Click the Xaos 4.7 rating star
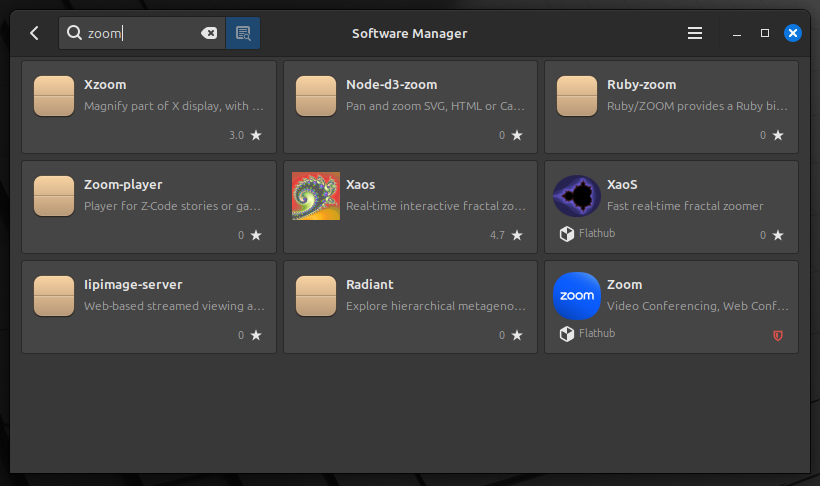 (x=517, y=235)
